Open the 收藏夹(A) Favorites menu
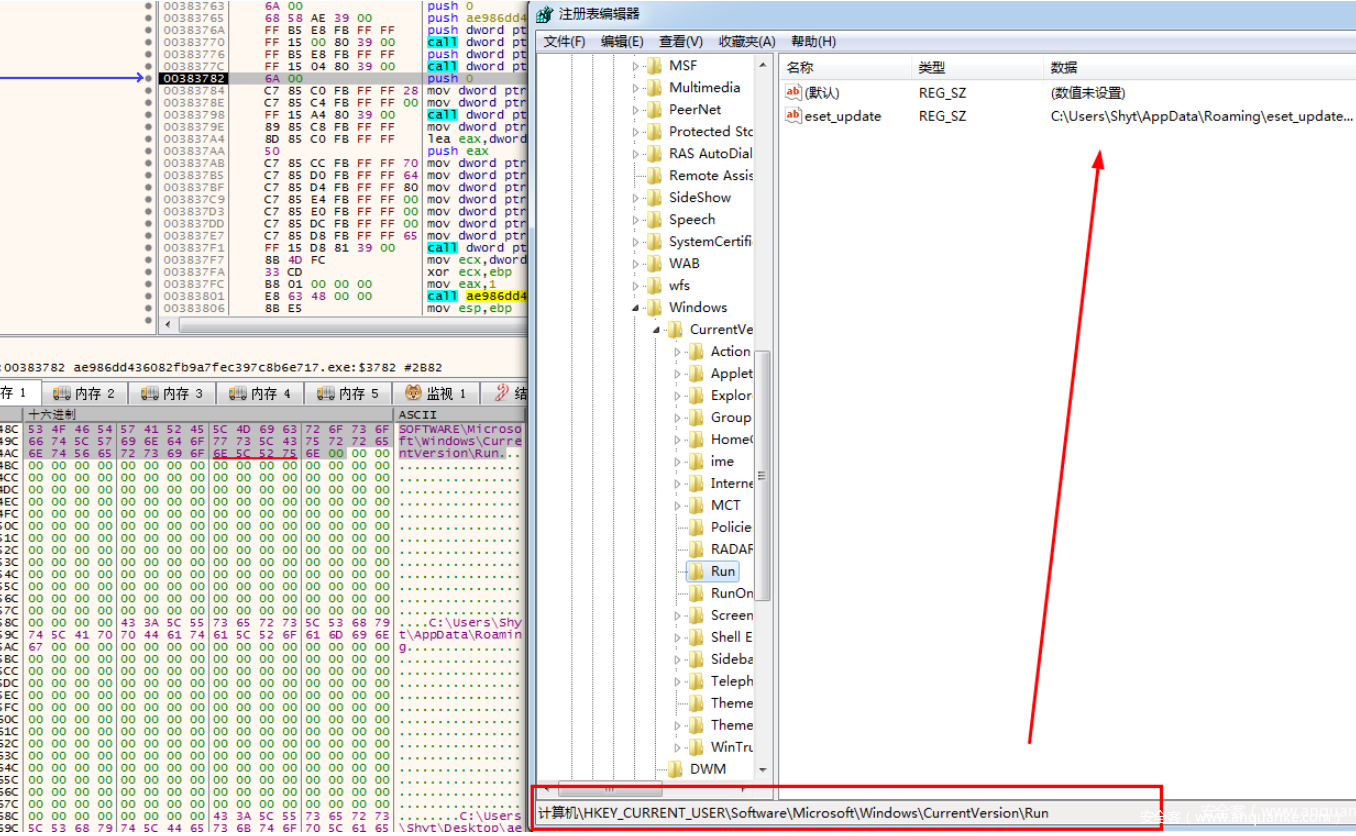Viewport: 1356px width, 836px height. [x=746, y=41]
